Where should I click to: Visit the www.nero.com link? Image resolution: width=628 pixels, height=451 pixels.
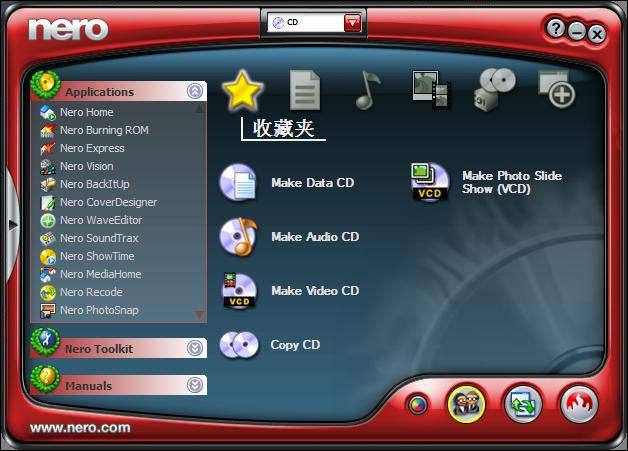click(x=80, y=428)
